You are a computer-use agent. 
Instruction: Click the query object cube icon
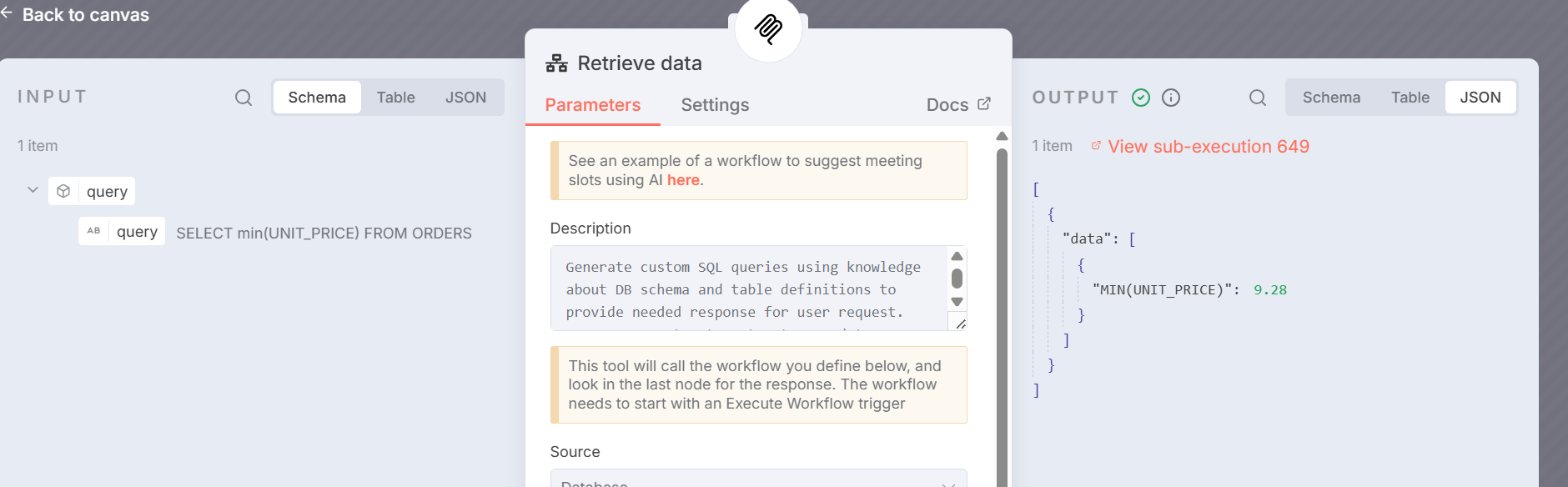63,191
